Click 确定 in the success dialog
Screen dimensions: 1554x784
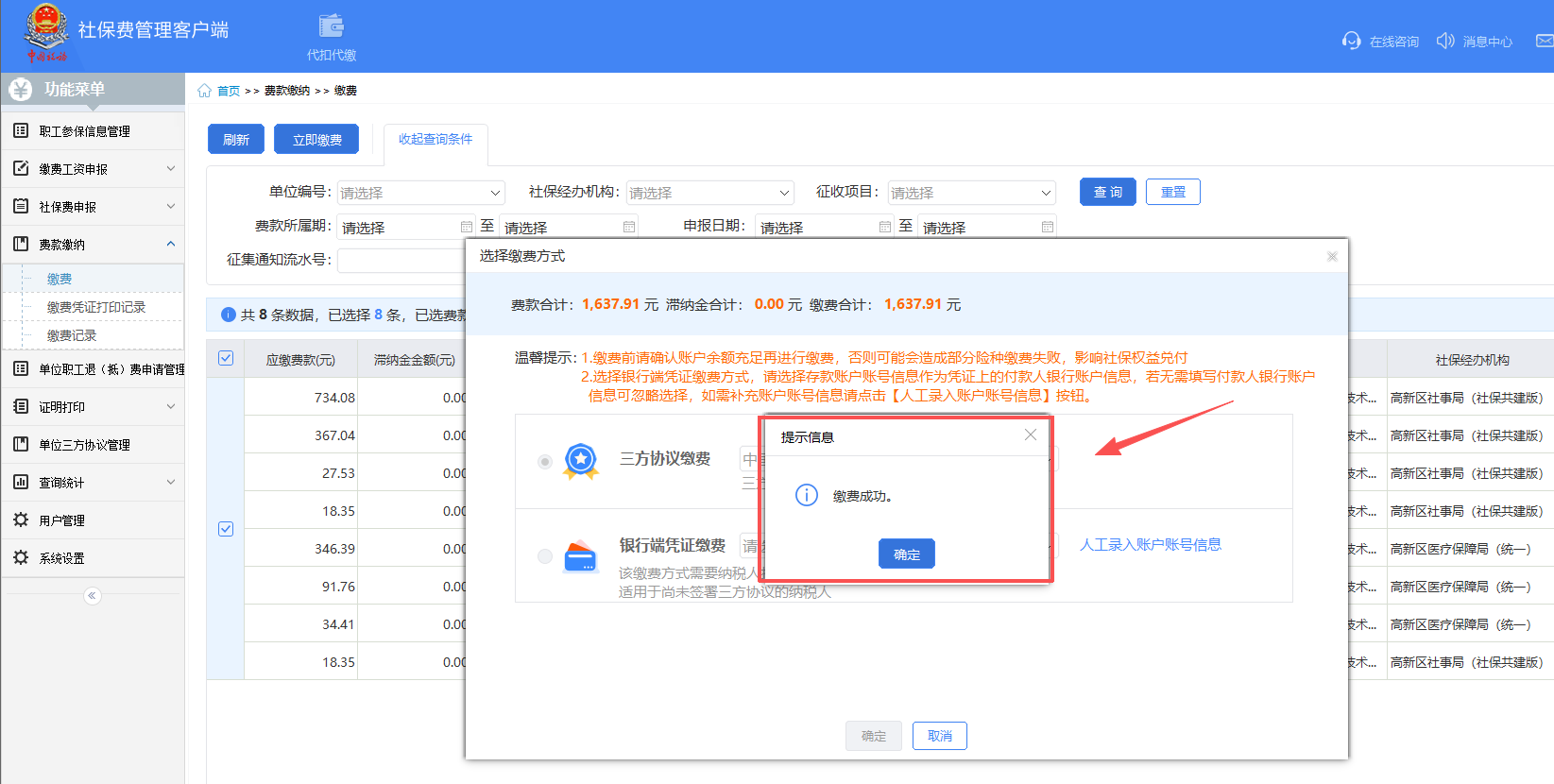point(906,554)
